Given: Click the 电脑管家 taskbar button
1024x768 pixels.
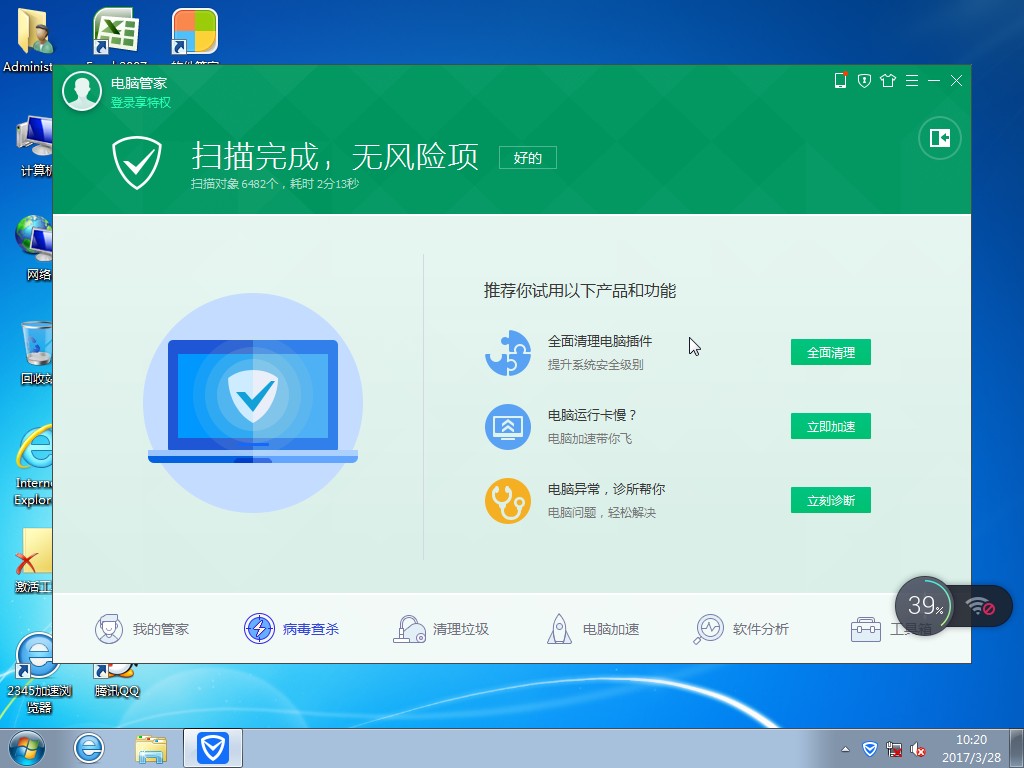Looking at the screenshot, I should pyautogui.click(x=213, y=748).
